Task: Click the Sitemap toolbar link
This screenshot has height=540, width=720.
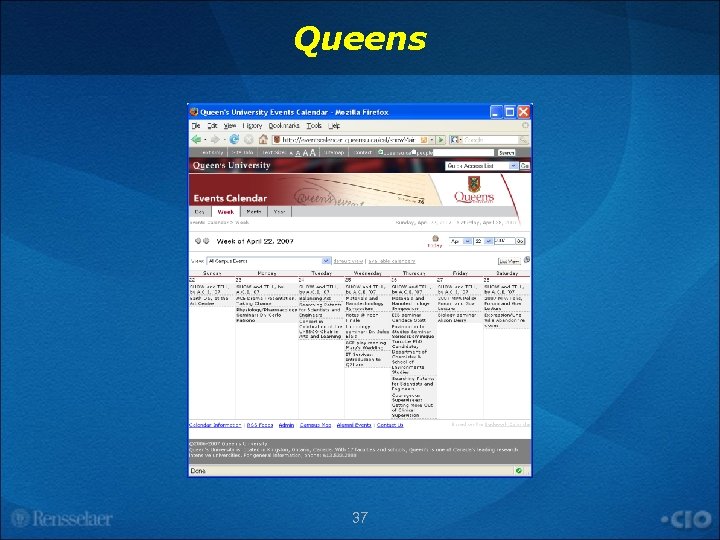Action: 334,152
